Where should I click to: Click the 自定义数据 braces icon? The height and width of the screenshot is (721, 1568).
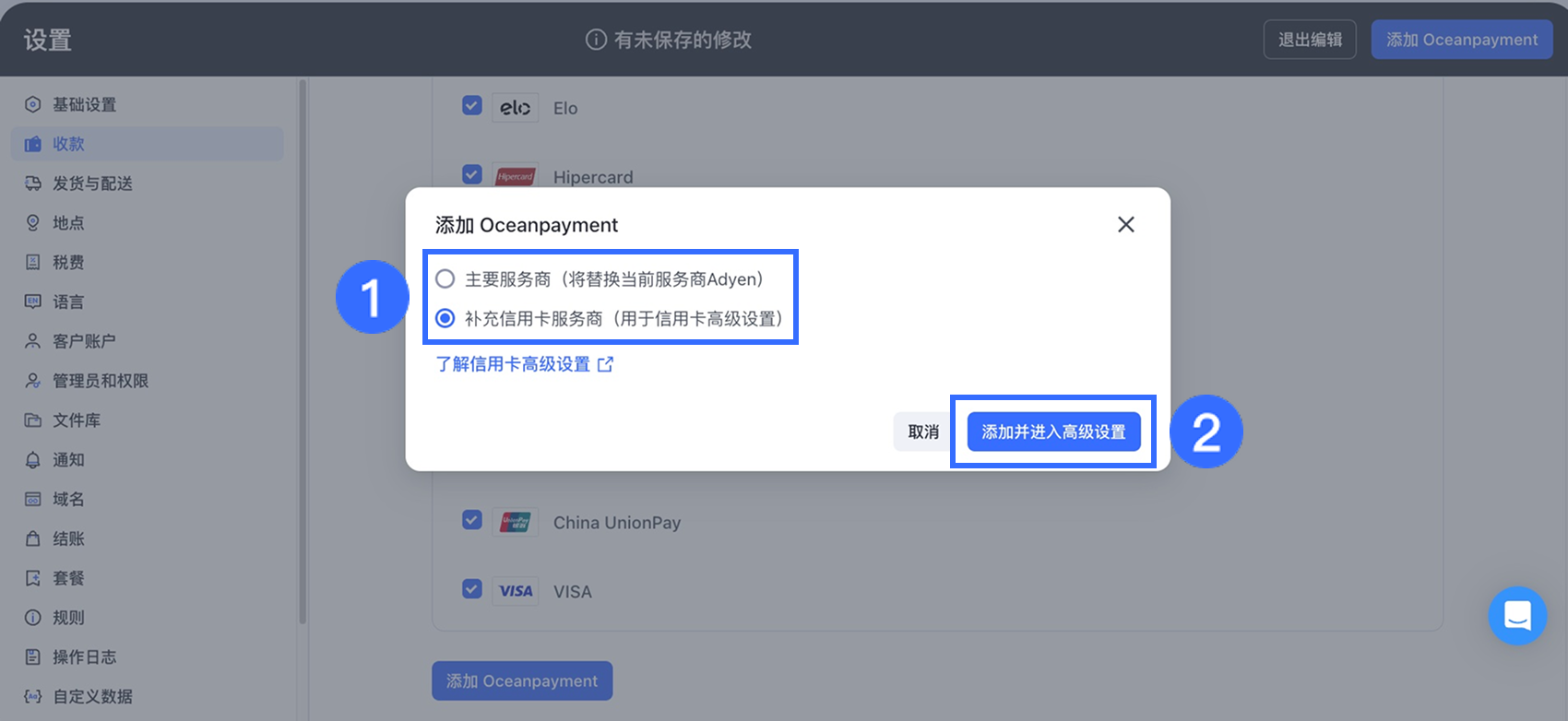click(33, 696)
